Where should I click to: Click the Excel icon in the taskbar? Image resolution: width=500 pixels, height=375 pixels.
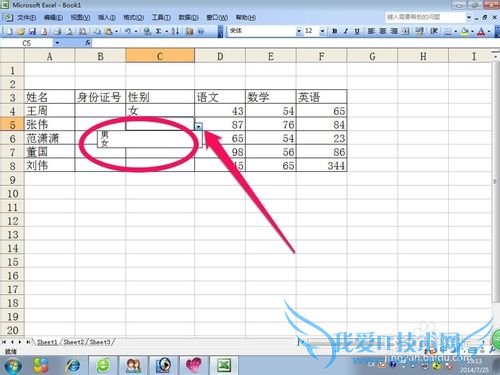click(224, 366)
